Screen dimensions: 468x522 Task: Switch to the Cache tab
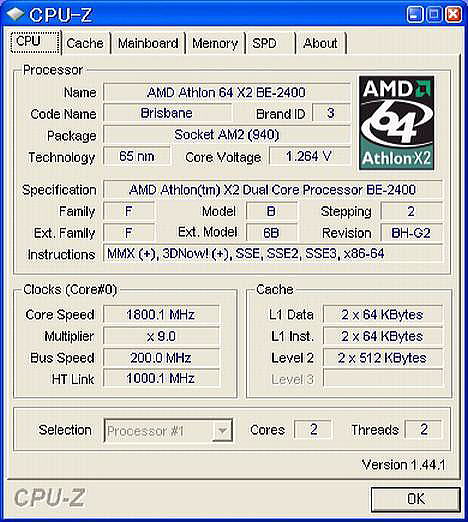point(86,43)
